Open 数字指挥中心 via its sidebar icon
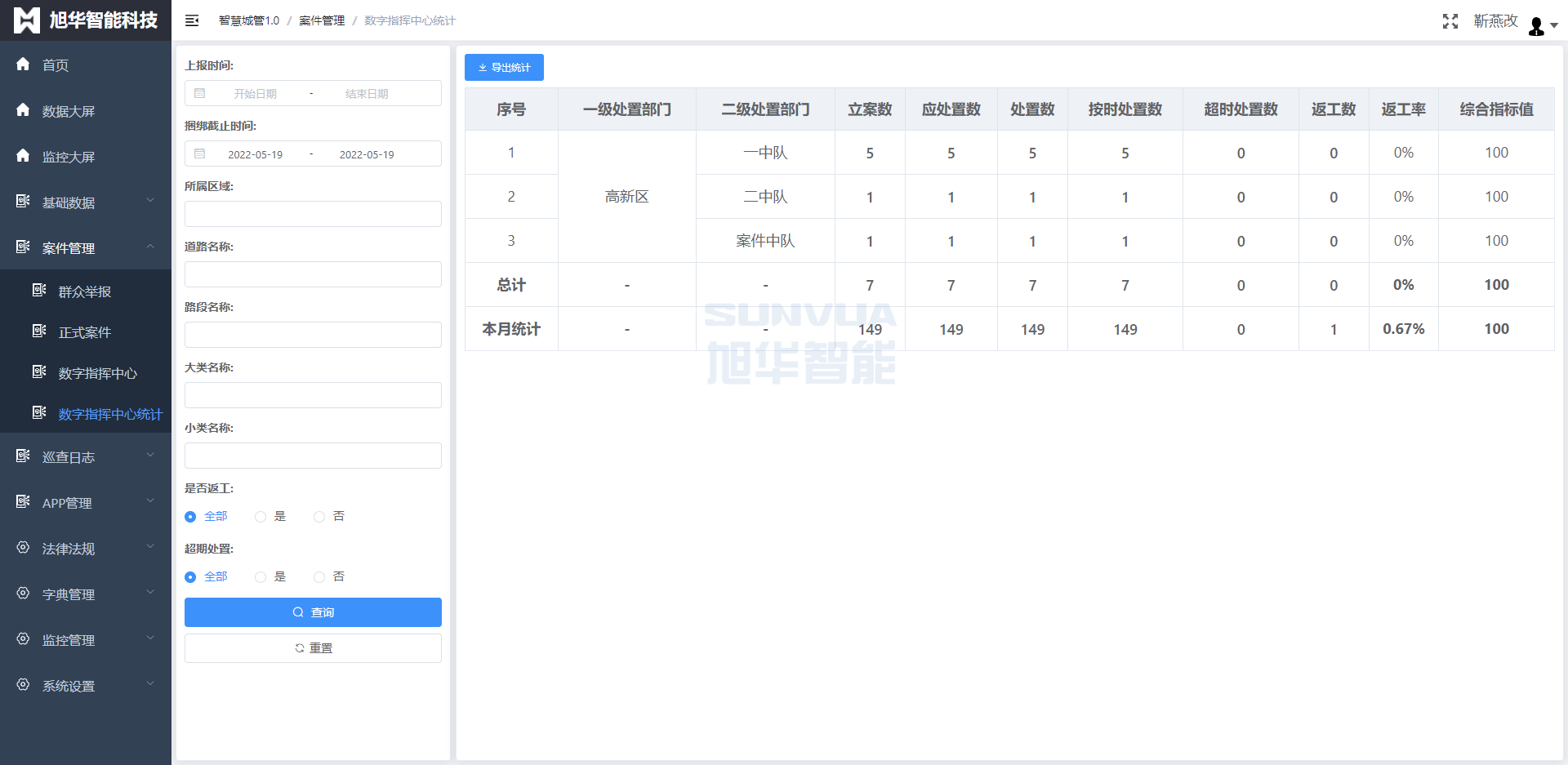The width and height of the screenshot is (1568, 765). pyautogui.click(x=38, y=372)
